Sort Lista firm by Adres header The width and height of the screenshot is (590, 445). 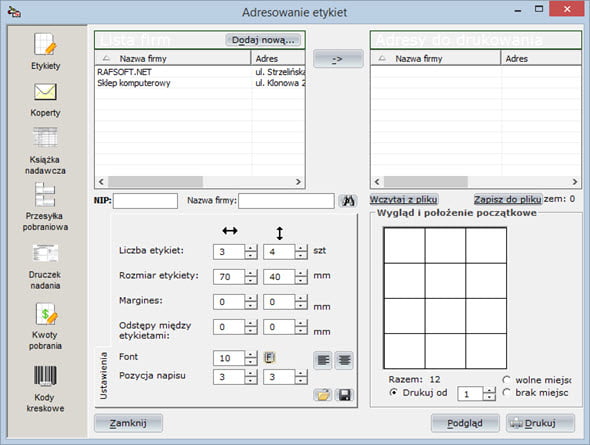pos(278,58)
